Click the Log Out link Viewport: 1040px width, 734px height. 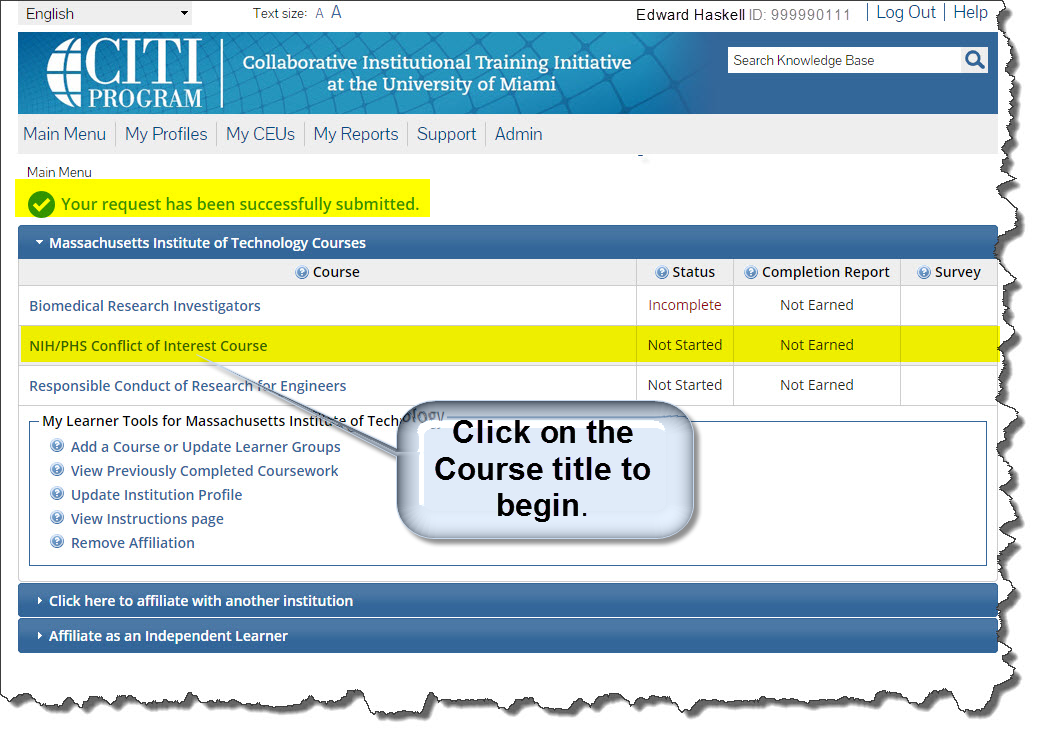tap(906, 13)
